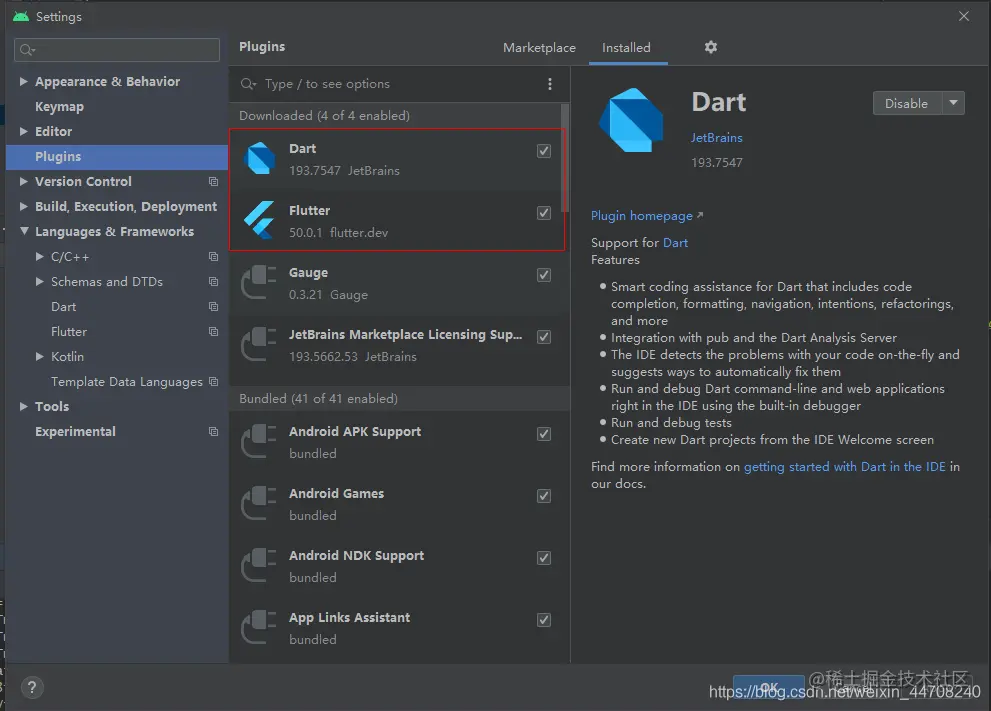
Task: Click the large Dart logo in details pane
Action: [631, 120]
